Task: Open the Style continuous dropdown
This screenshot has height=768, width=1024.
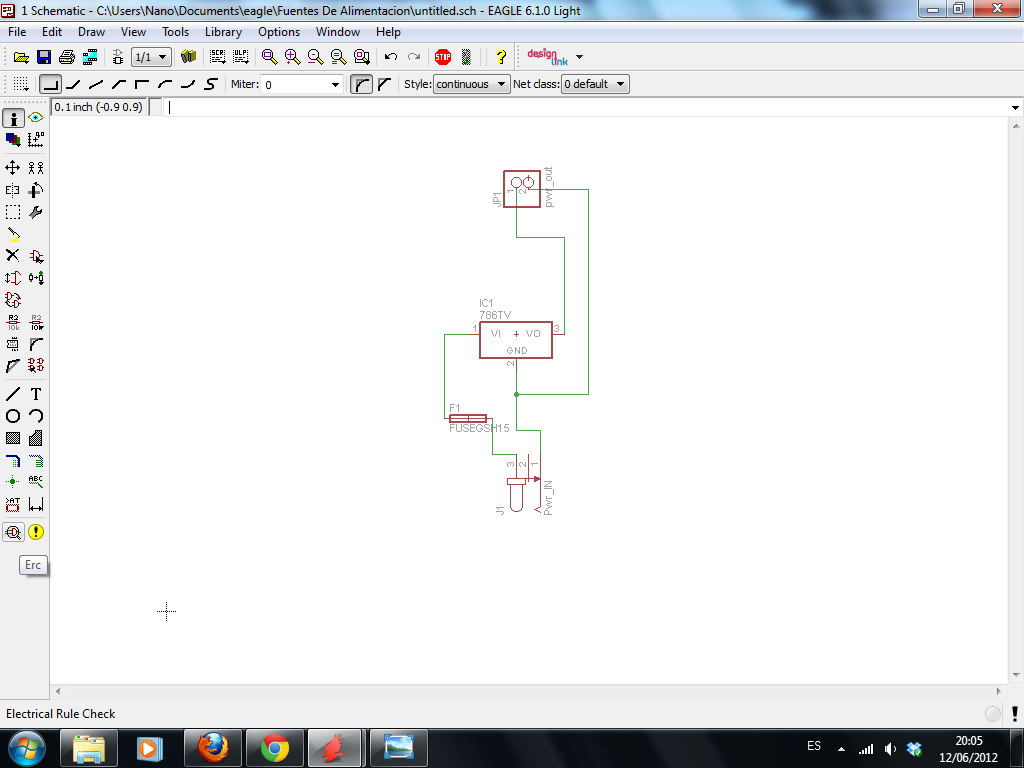Action: point(472,84)
